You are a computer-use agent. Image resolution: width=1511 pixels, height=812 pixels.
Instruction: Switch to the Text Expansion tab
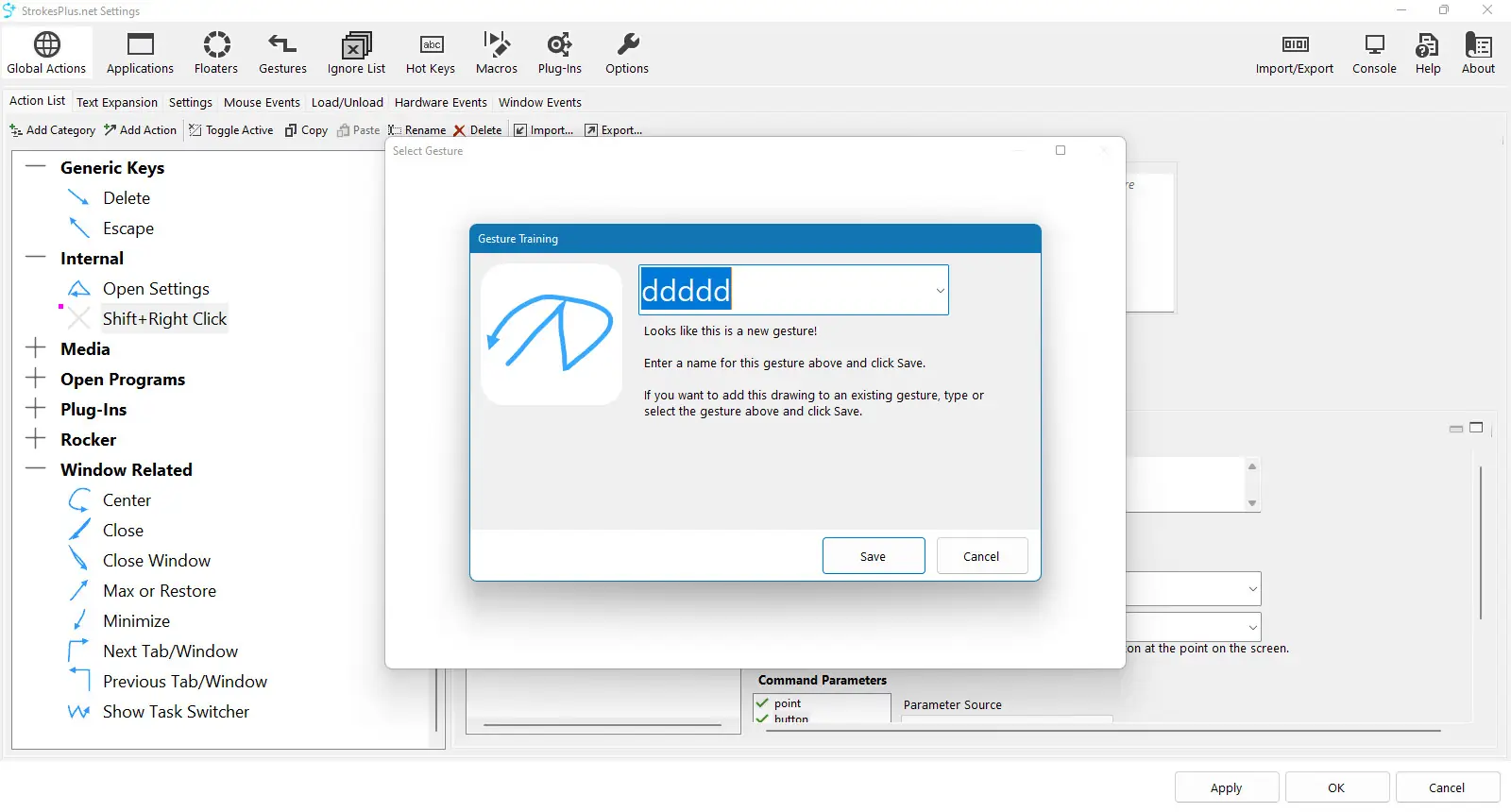[117, 102]
